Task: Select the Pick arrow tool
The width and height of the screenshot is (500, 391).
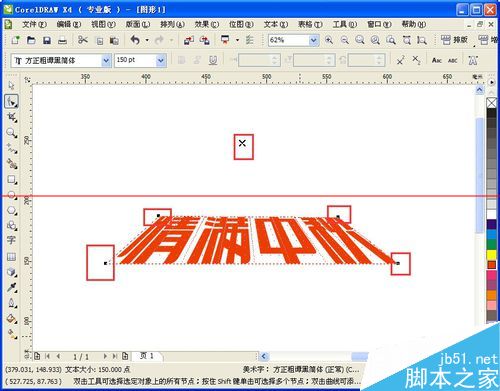Action: pyautogui.click(x=11, y=86)
